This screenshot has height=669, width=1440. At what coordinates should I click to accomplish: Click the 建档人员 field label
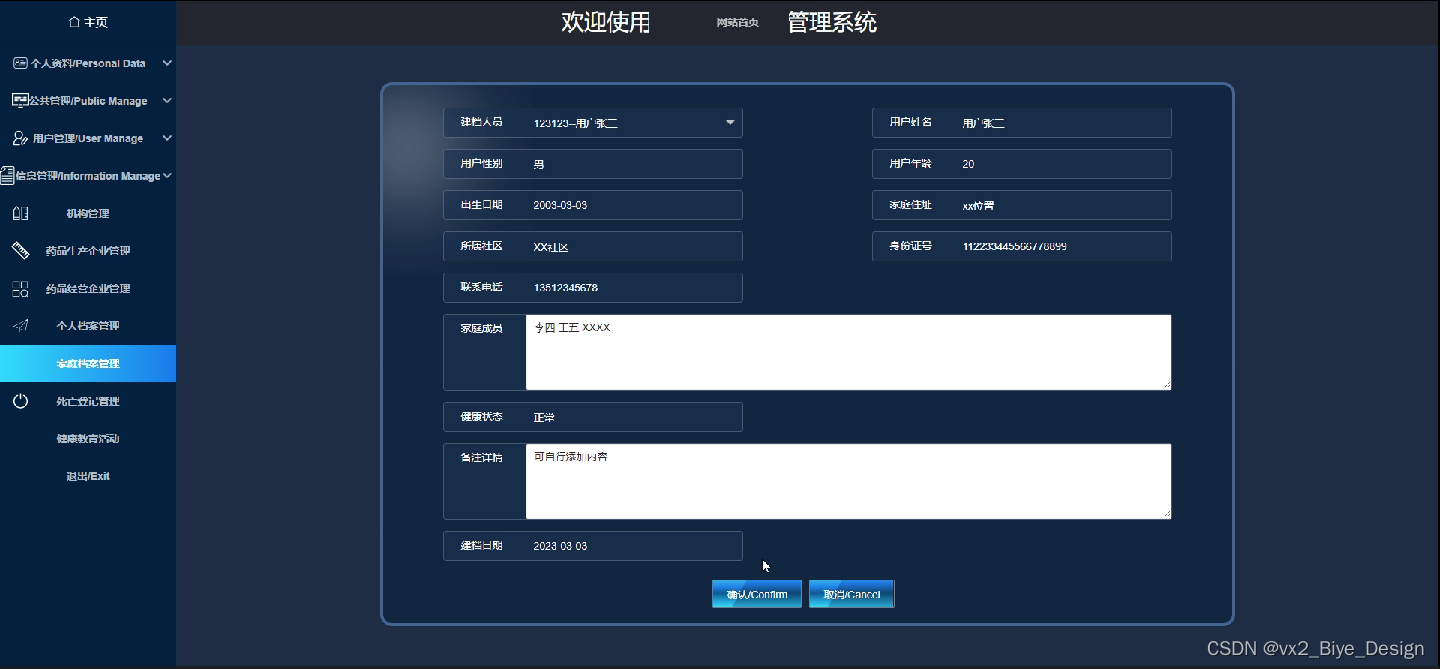pyautogui.click(x=481, y=123)
